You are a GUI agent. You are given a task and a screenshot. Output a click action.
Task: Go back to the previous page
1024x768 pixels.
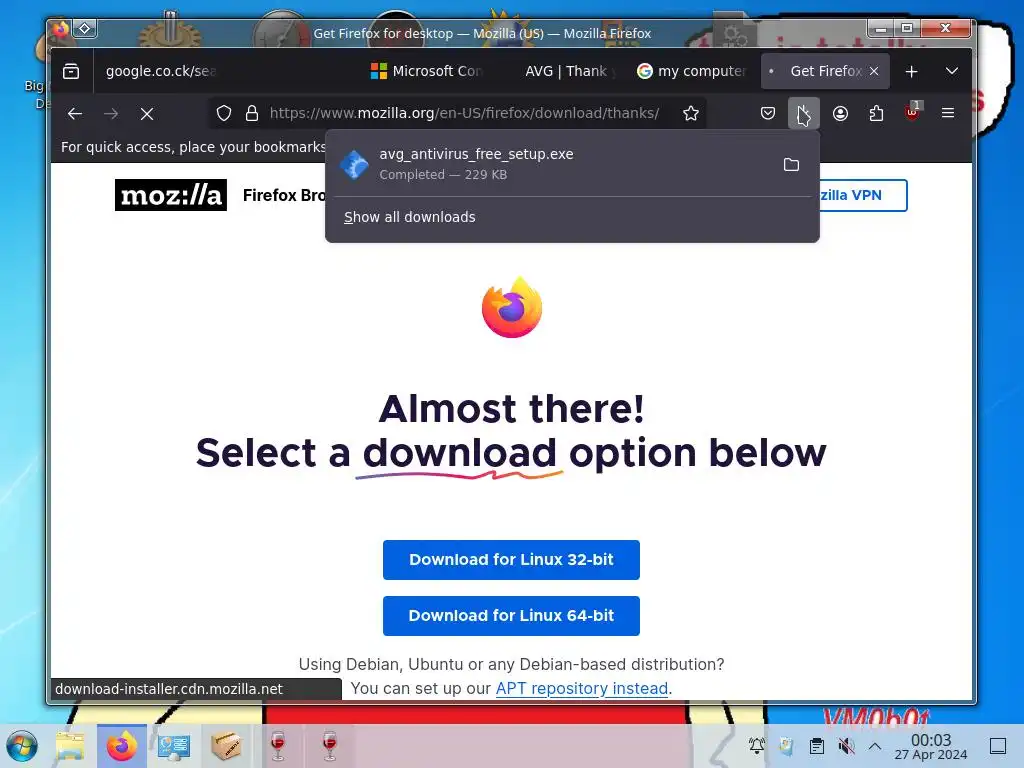click(75, 114)
